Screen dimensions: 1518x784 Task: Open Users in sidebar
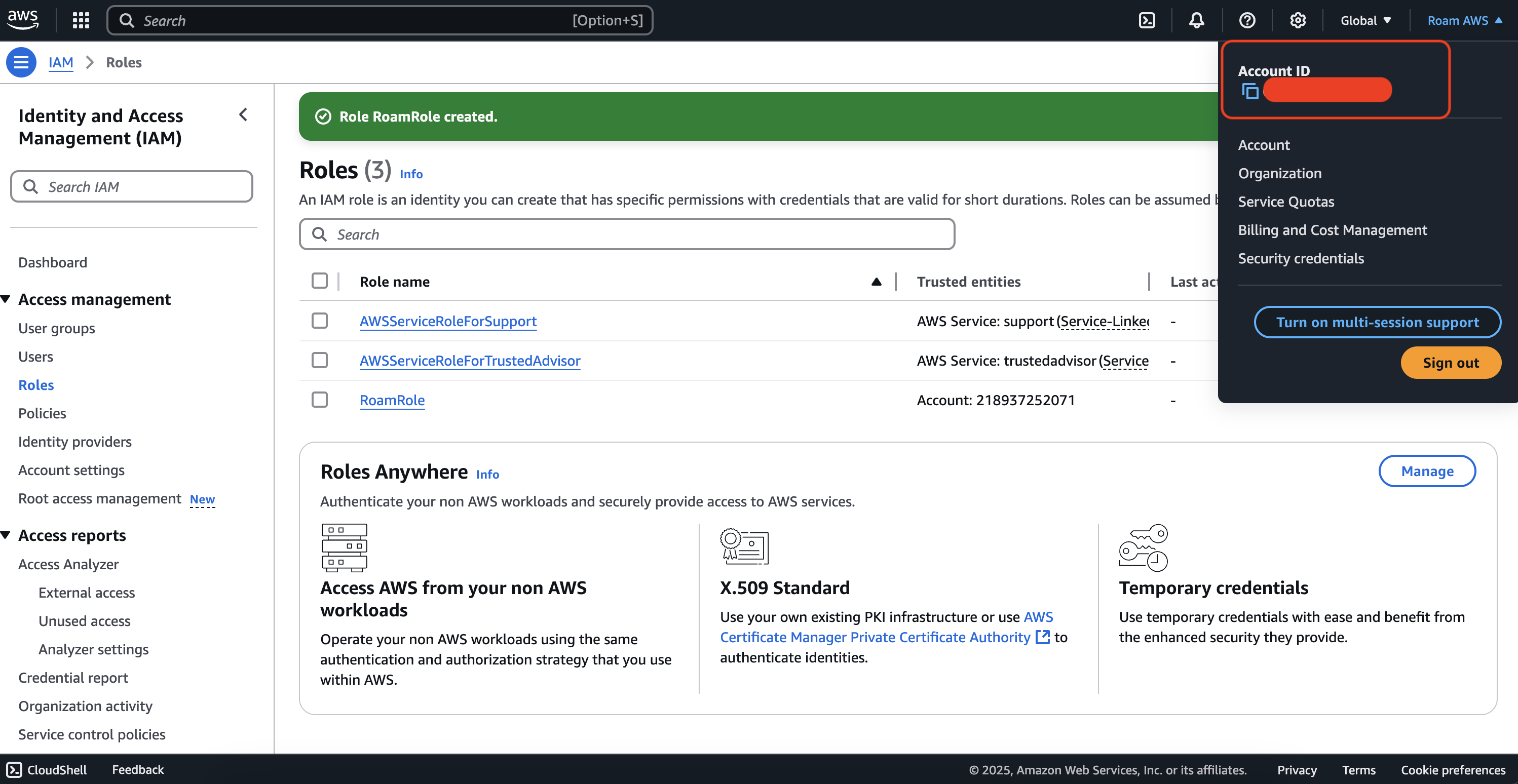tap(35, 357)
